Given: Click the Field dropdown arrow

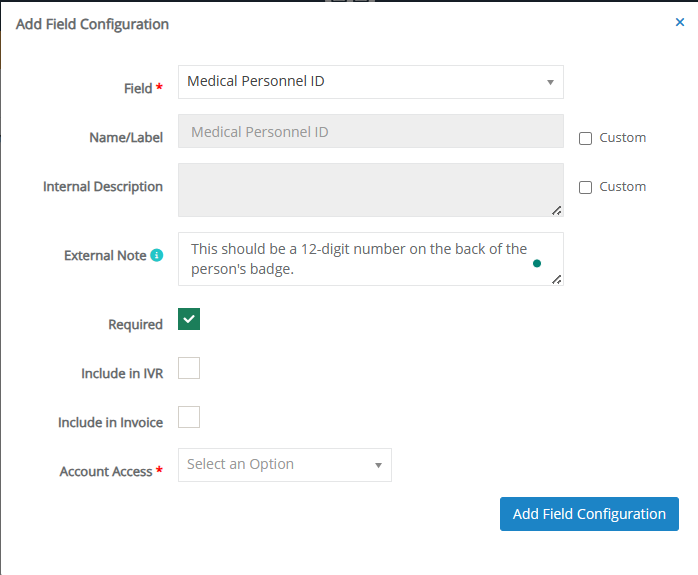Looking at the screenshot, I should [x=550, y=82].
